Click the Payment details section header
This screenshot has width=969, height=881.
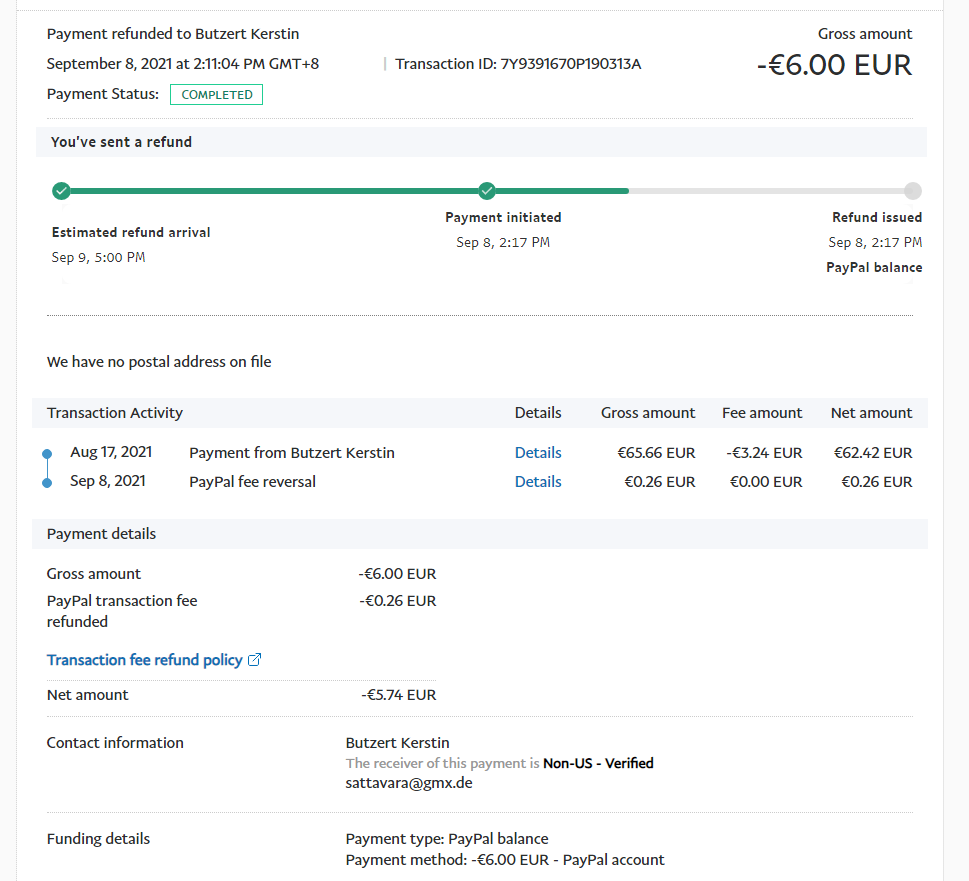[x=101, y=534]
